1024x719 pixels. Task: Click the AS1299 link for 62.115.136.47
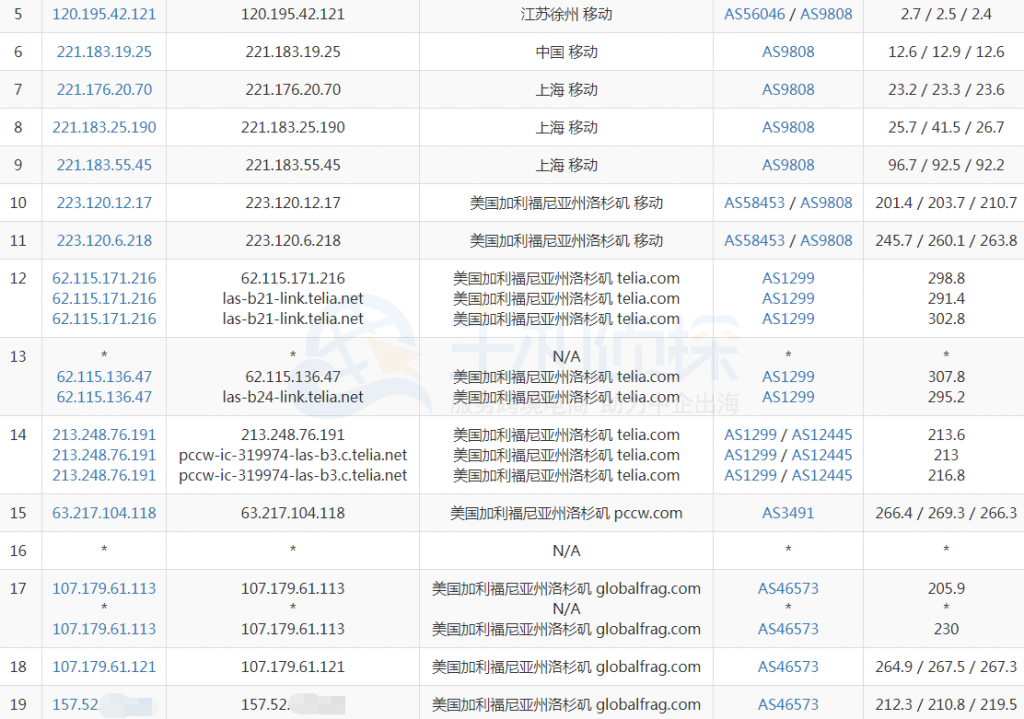point(788,377)
